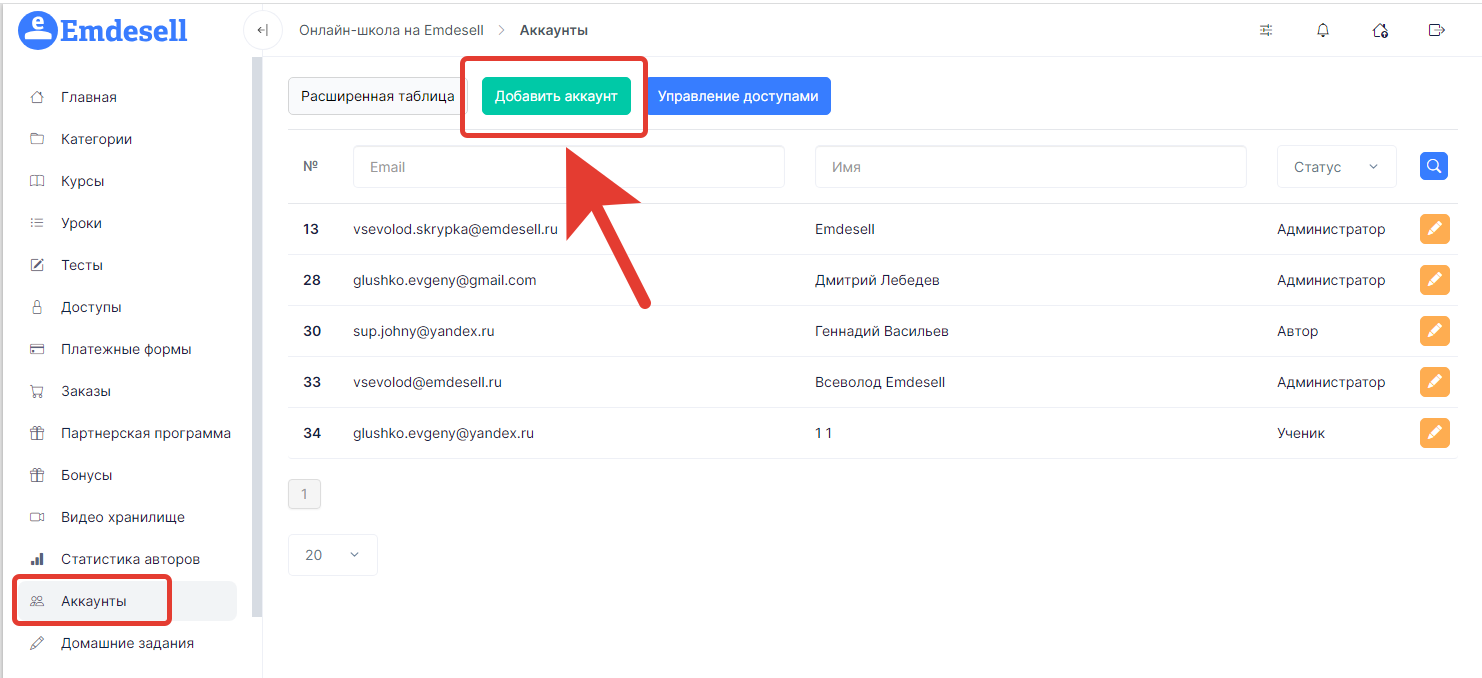This screenshot has height=678, width=1482.
Task: Open Домашние задания in sidebar
Action: click(127, 643)
